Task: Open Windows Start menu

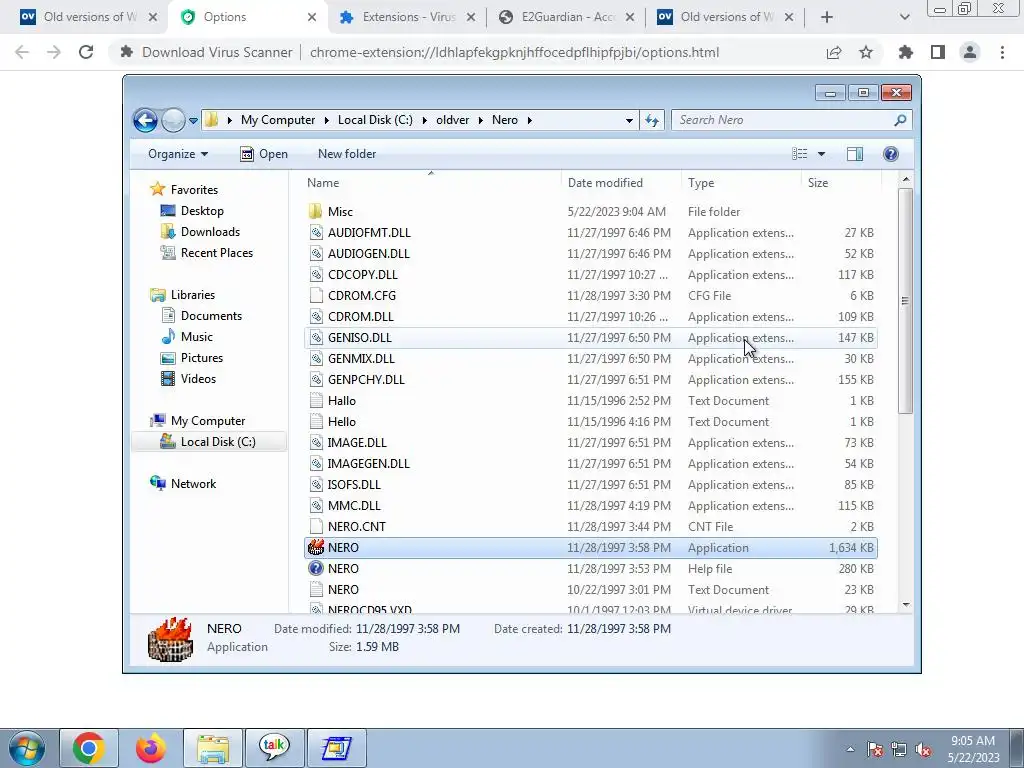Action: pos(27,748)
